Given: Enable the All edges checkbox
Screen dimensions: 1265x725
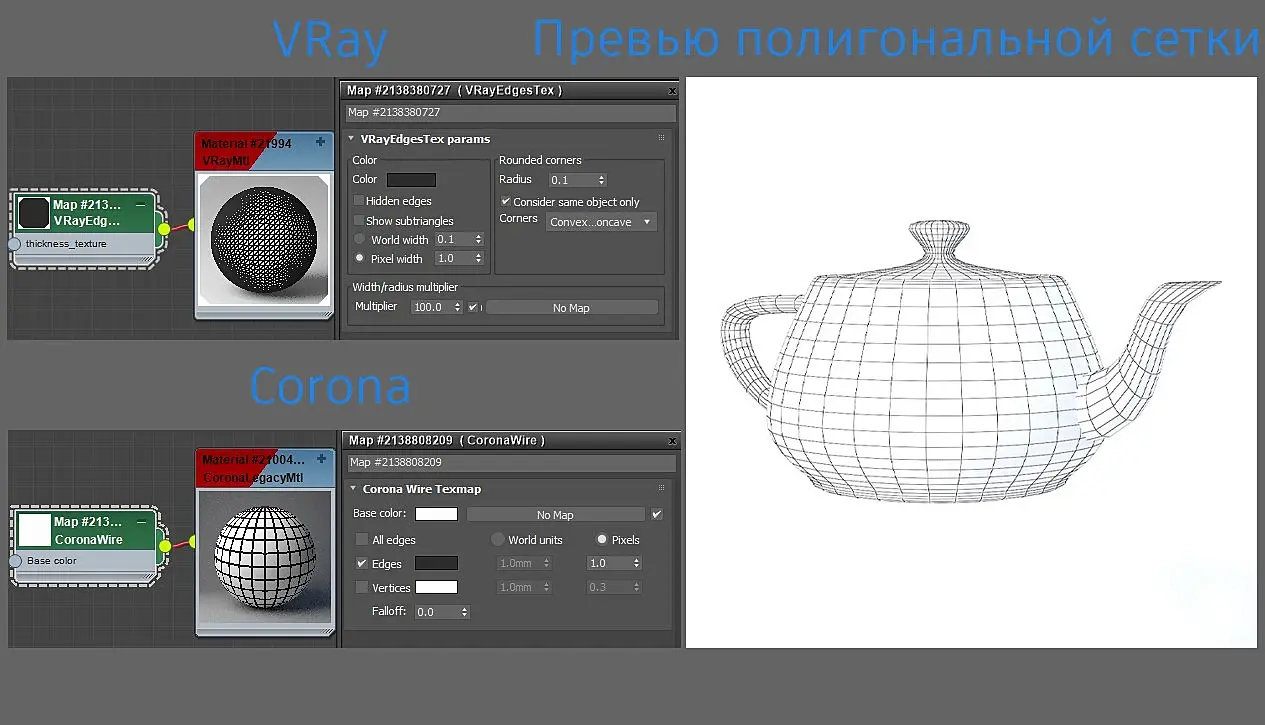Looking at the screenshot, I should [x=362, y=540].
